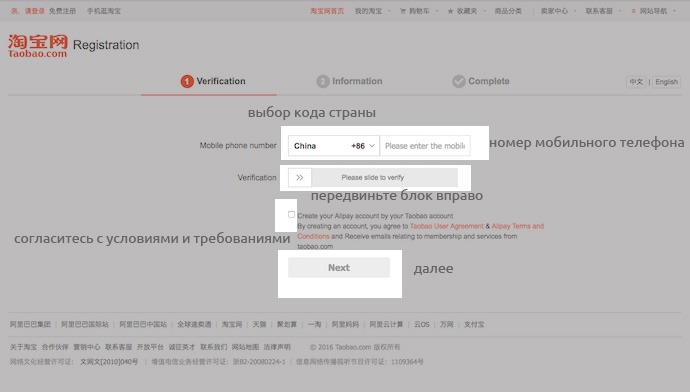Click the shopping cart icon 购物车
The height and width of the screenshot is (392, 690).
403,11
